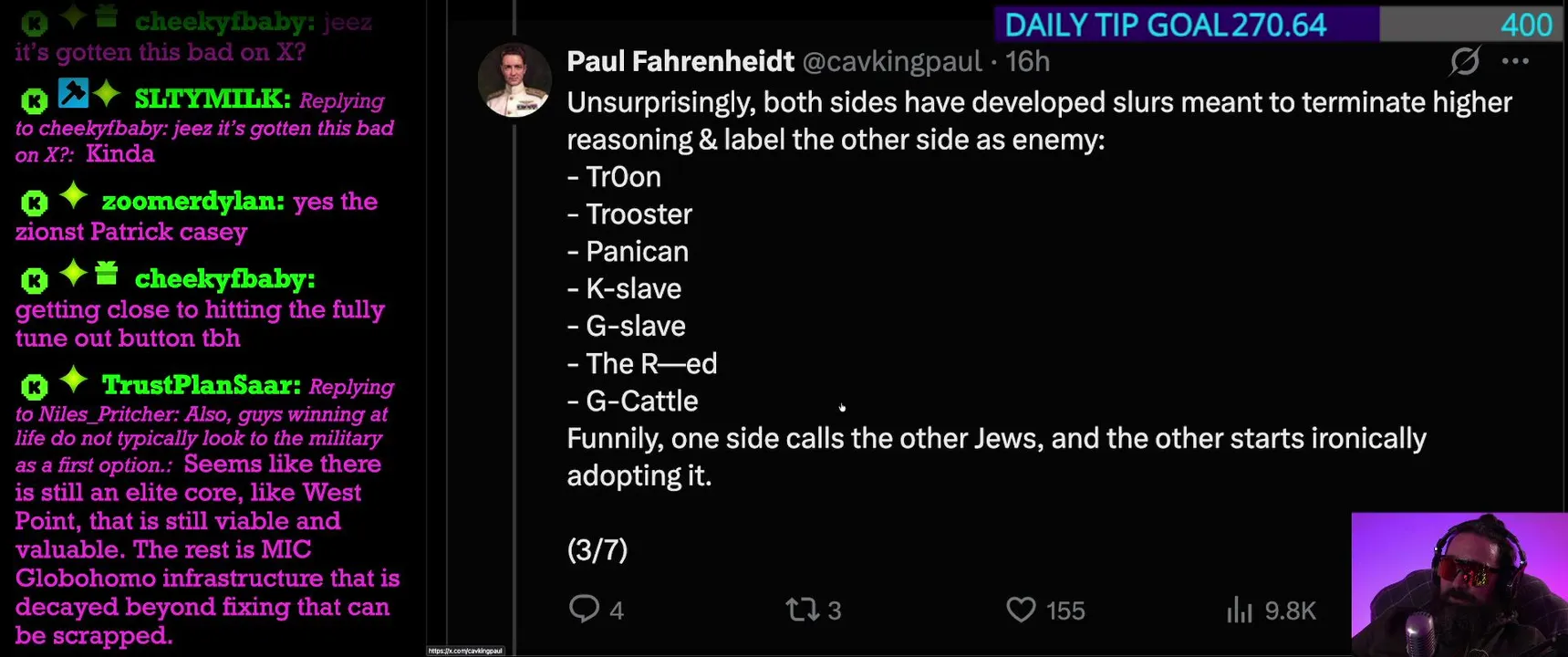
Task: Click the 16h tweet timestamp
Action: click(1027, 61)
